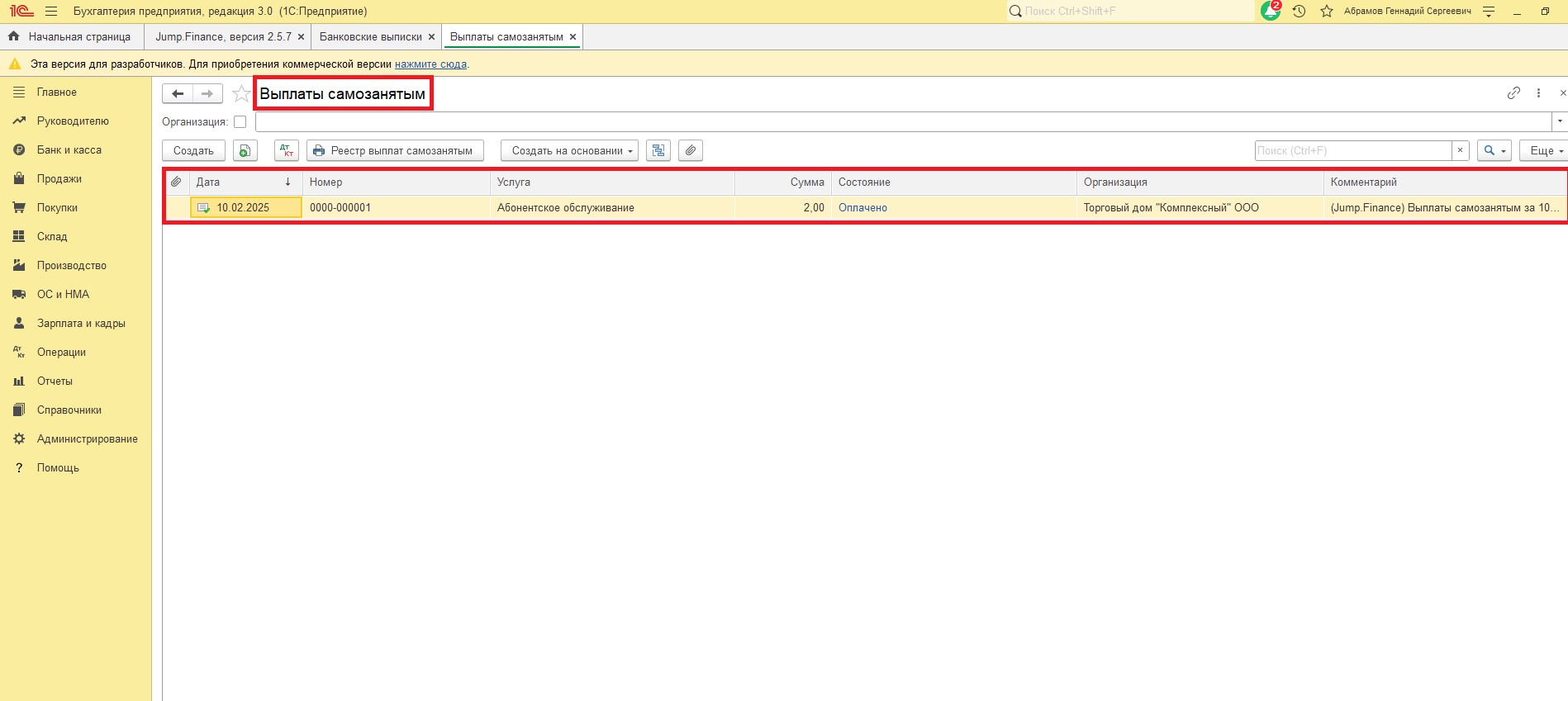This screenshot has width=1568, height=701.
Task: Open Банк и касса sidebar section
Action: (x=69, y=150)
